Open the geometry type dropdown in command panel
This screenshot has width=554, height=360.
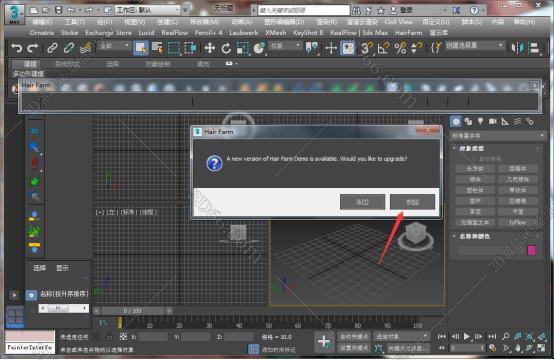click(498, 135)
